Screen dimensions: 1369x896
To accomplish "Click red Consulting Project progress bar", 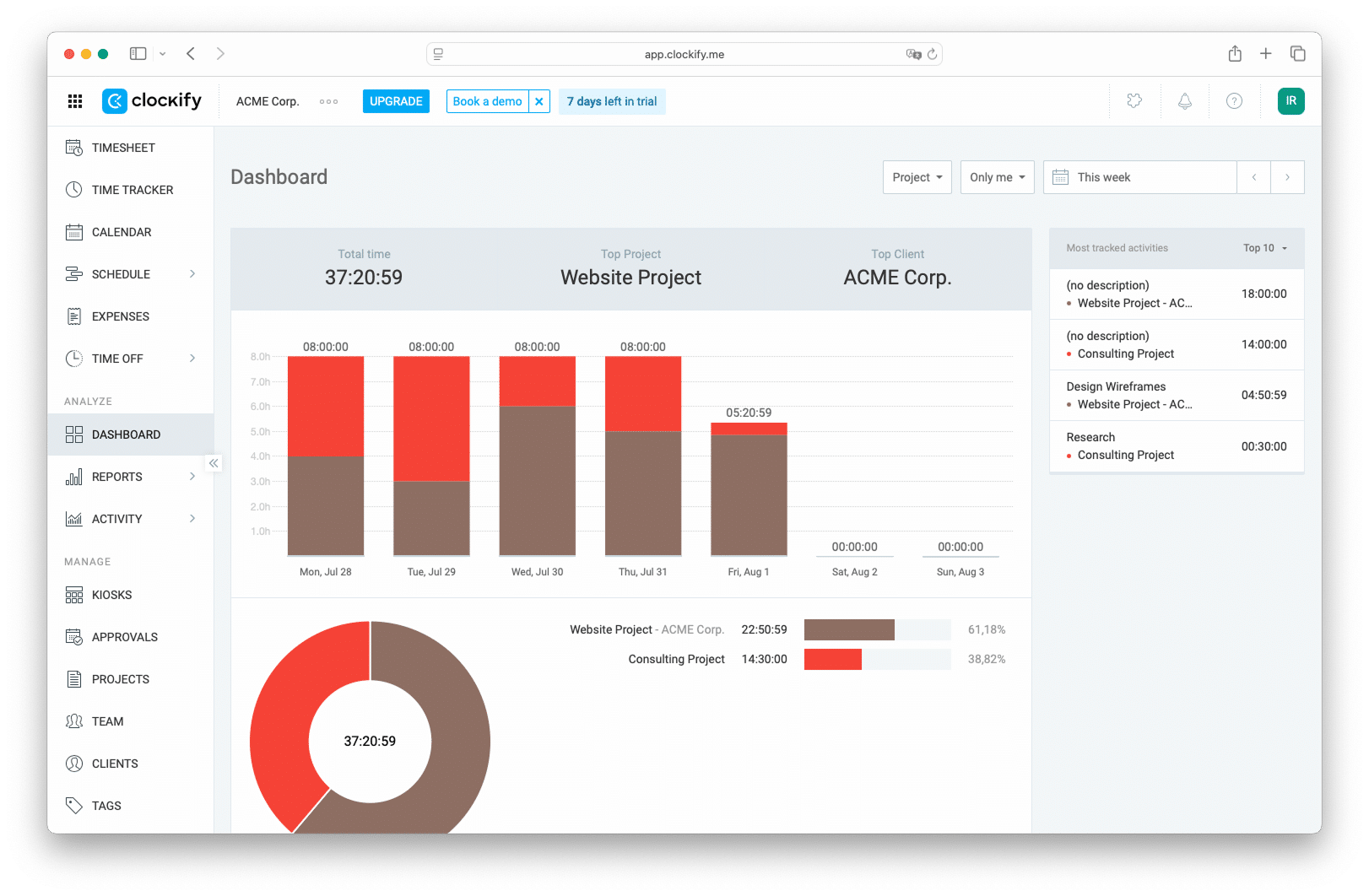I will point(833,659).
